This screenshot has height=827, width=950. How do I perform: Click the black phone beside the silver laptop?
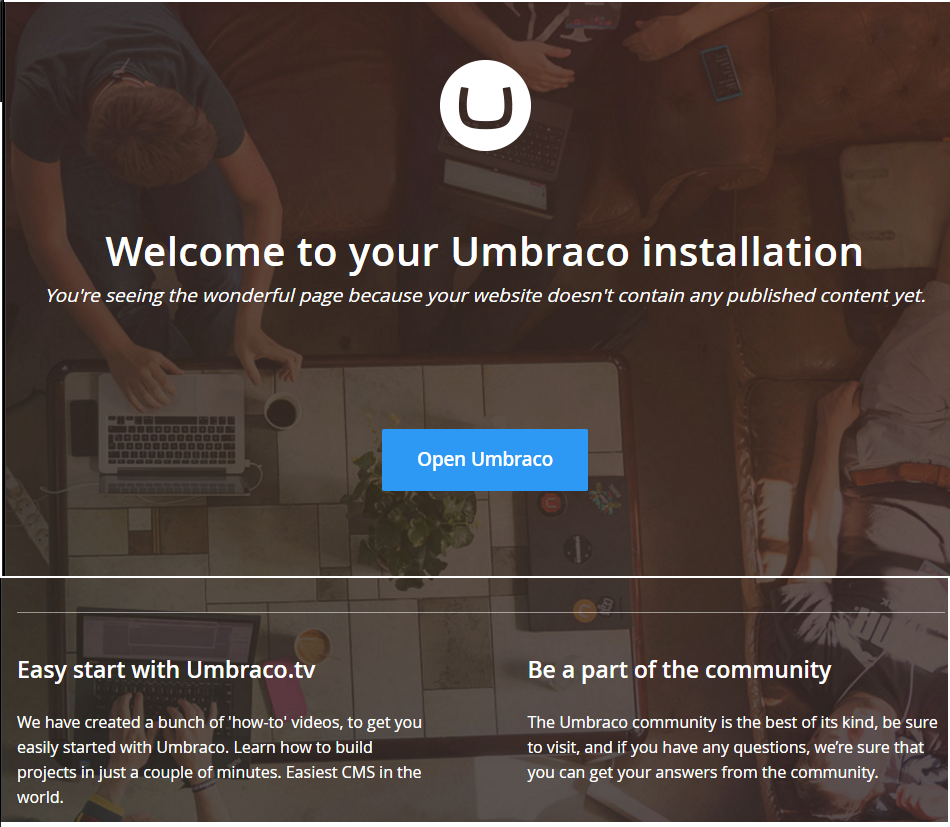tap(84, 428)
